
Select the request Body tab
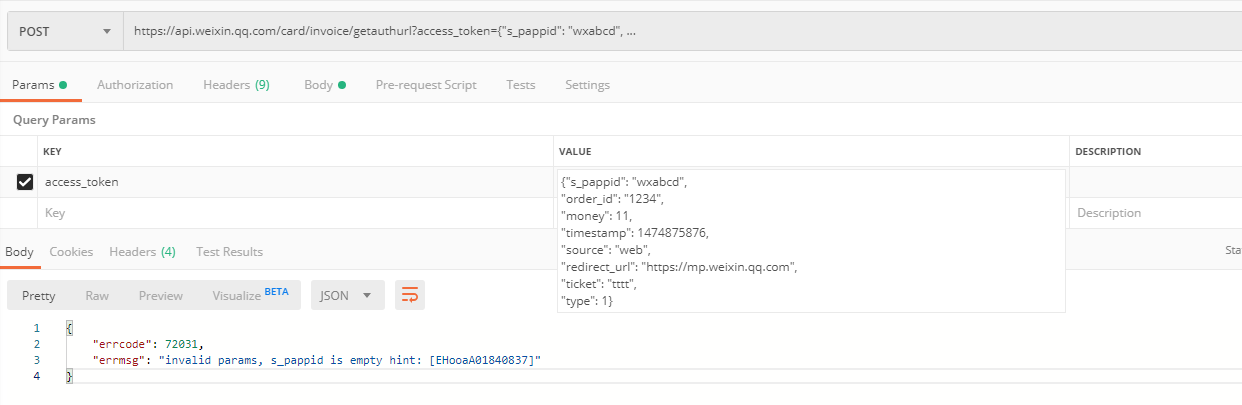pos(323,85)
